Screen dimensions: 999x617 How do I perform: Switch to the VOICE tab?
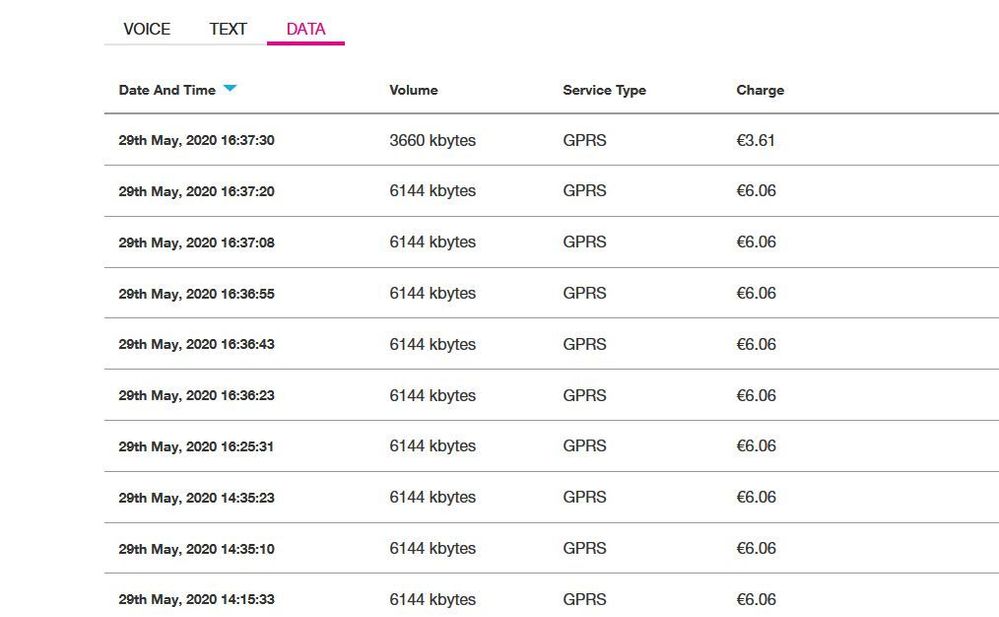coord(147,29)
